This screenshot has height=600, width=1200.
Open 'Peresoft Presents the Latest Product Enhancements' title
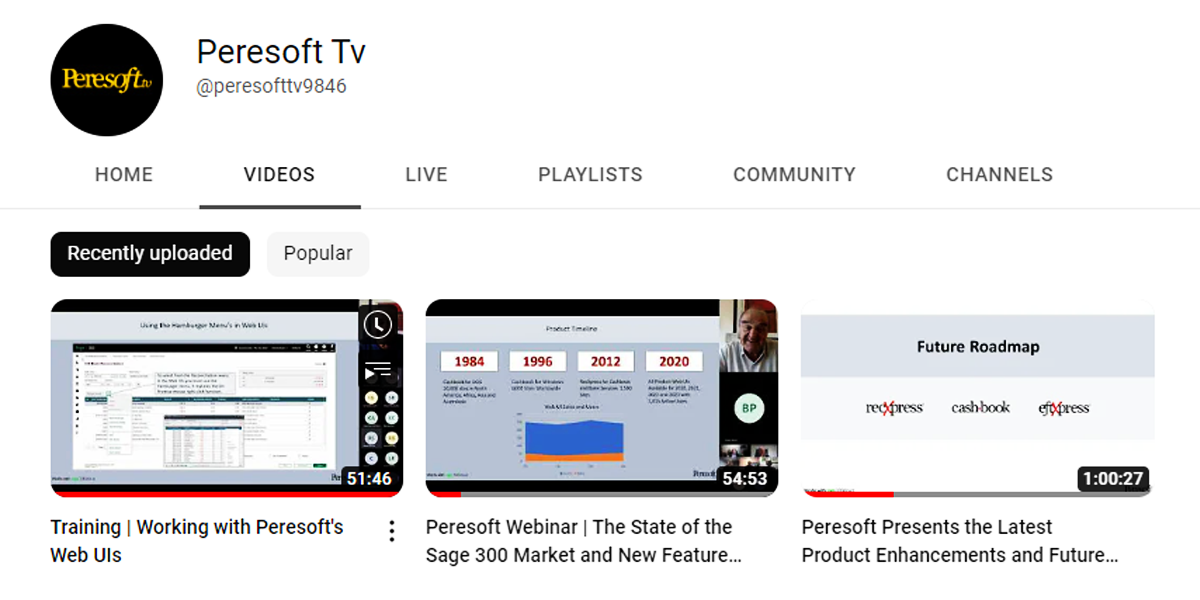point(960,541)
